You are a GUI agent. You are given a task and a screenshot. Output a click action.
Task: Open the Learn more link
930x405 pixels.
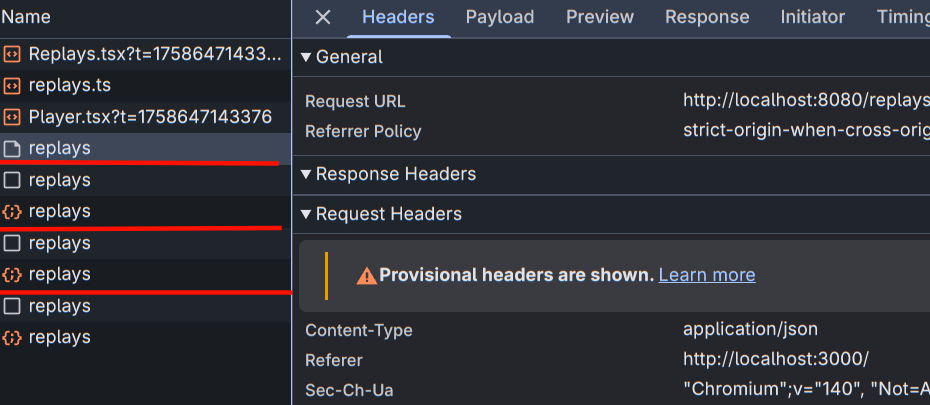tap(706, 275)
